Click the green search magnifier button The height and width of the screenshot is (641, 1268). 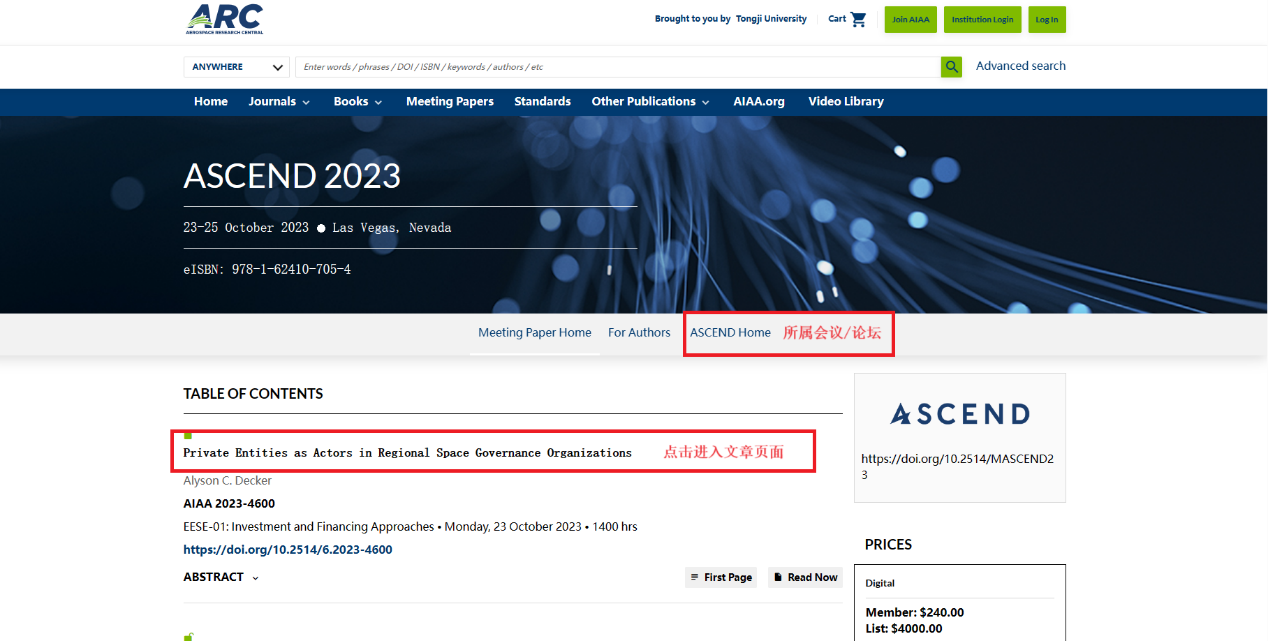[x=951, y=67]
